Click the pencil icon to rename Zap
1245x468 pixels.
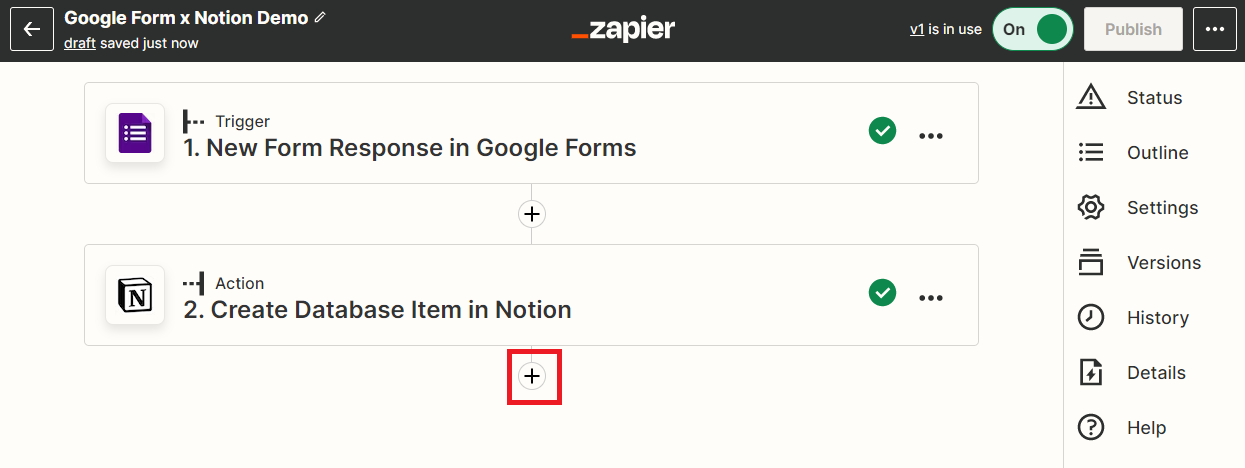pyautogui.click(x=320, y=18)
